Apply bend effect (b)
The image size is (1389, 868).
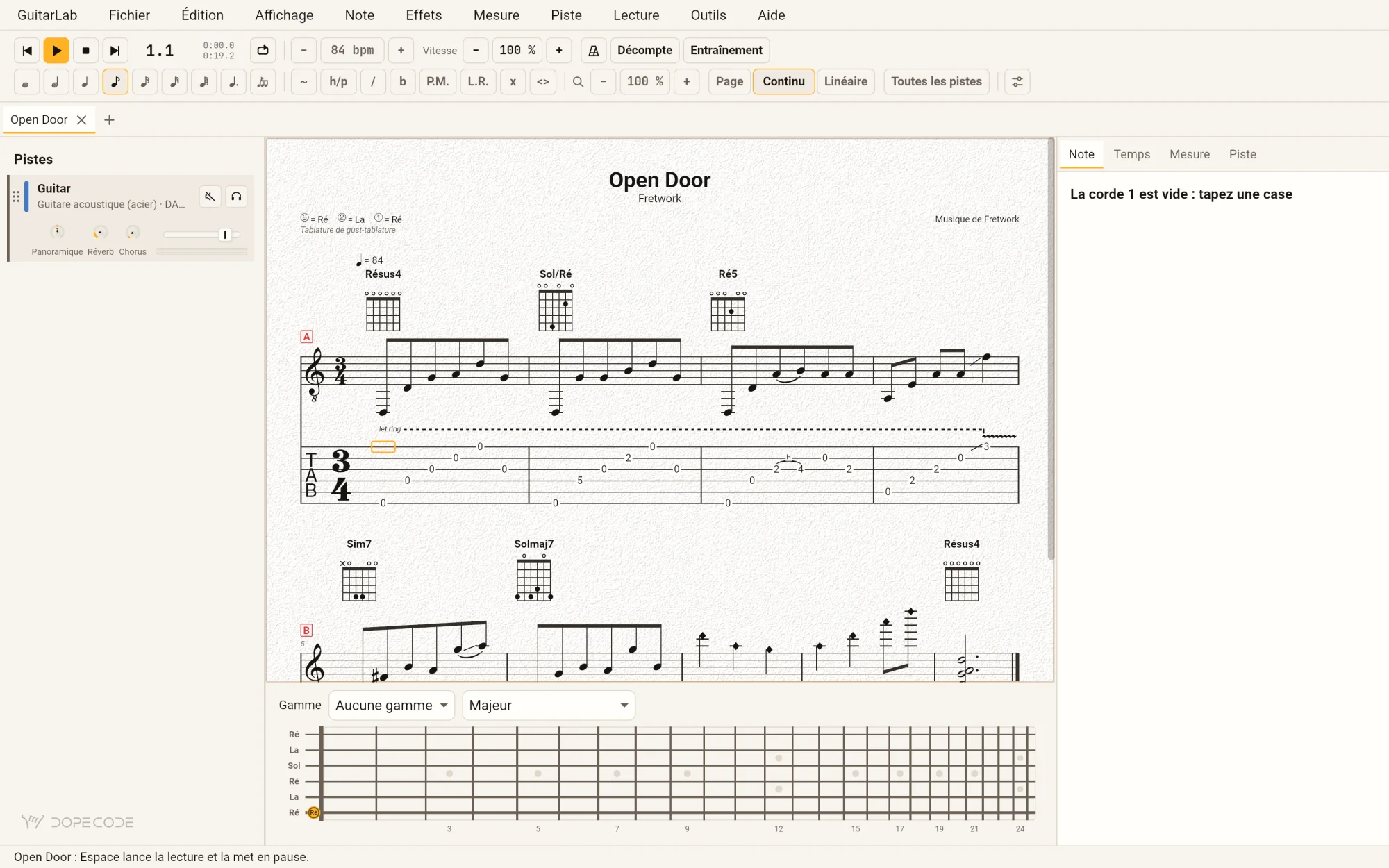point(403,82)
